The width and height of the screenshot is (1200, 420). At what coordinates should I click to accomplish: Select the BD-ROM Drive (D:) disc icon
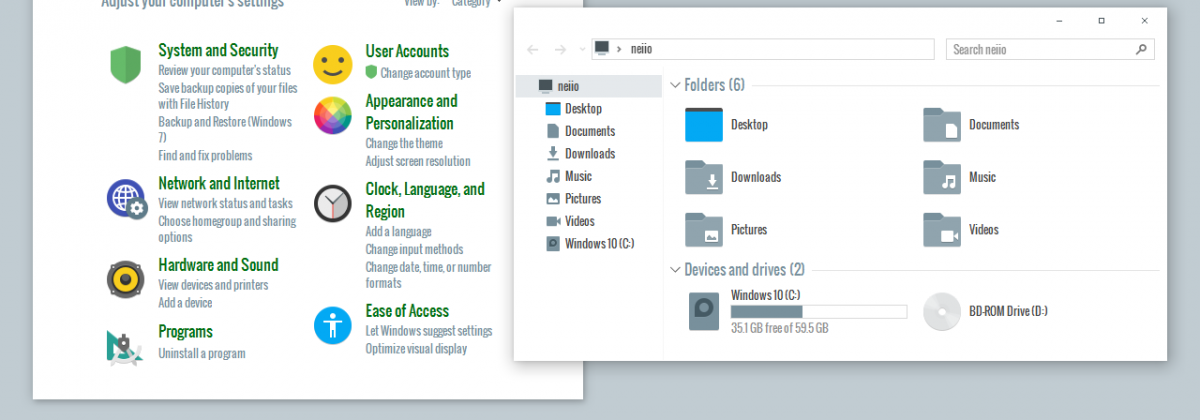[942, 311]
